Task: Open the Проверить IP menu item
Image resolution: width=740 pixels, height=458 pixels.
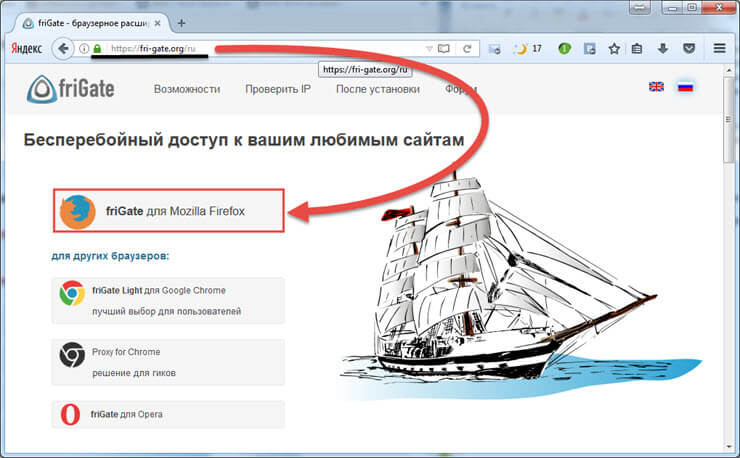Action: pos(278,89)
